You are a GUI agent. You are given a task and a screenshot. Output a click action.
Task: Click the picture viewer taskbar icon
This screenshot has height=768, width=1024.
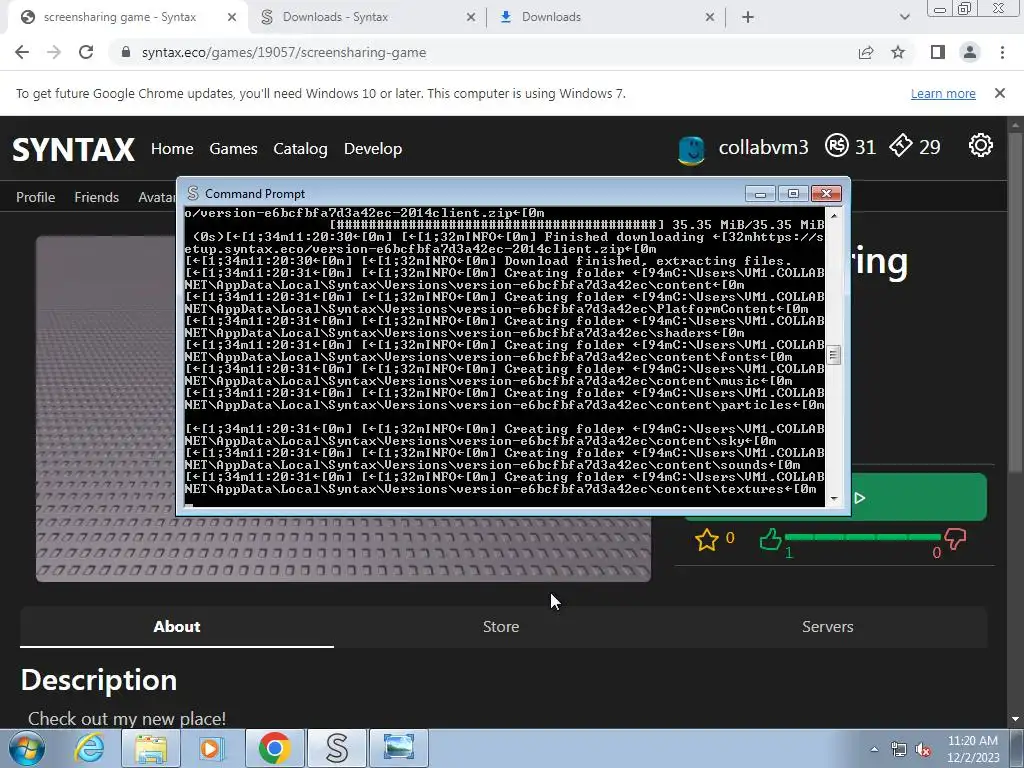click(399, 748)
